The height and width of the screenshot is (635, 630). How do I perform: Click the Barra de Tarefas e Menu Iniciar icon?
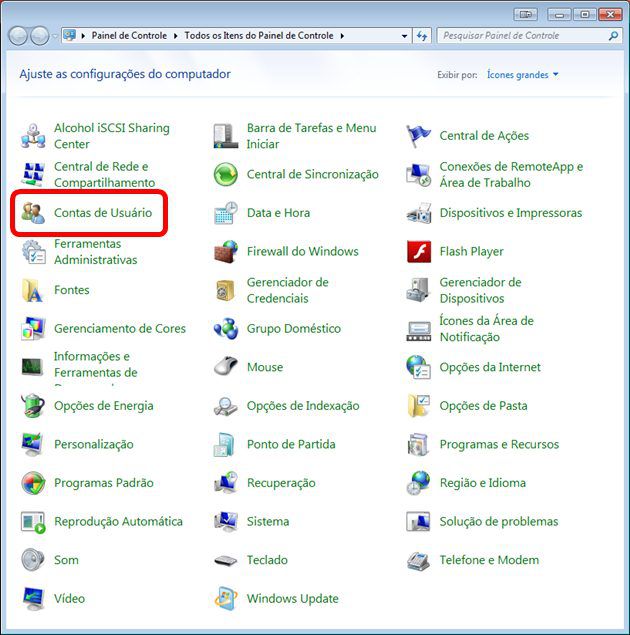coord(226,136)
